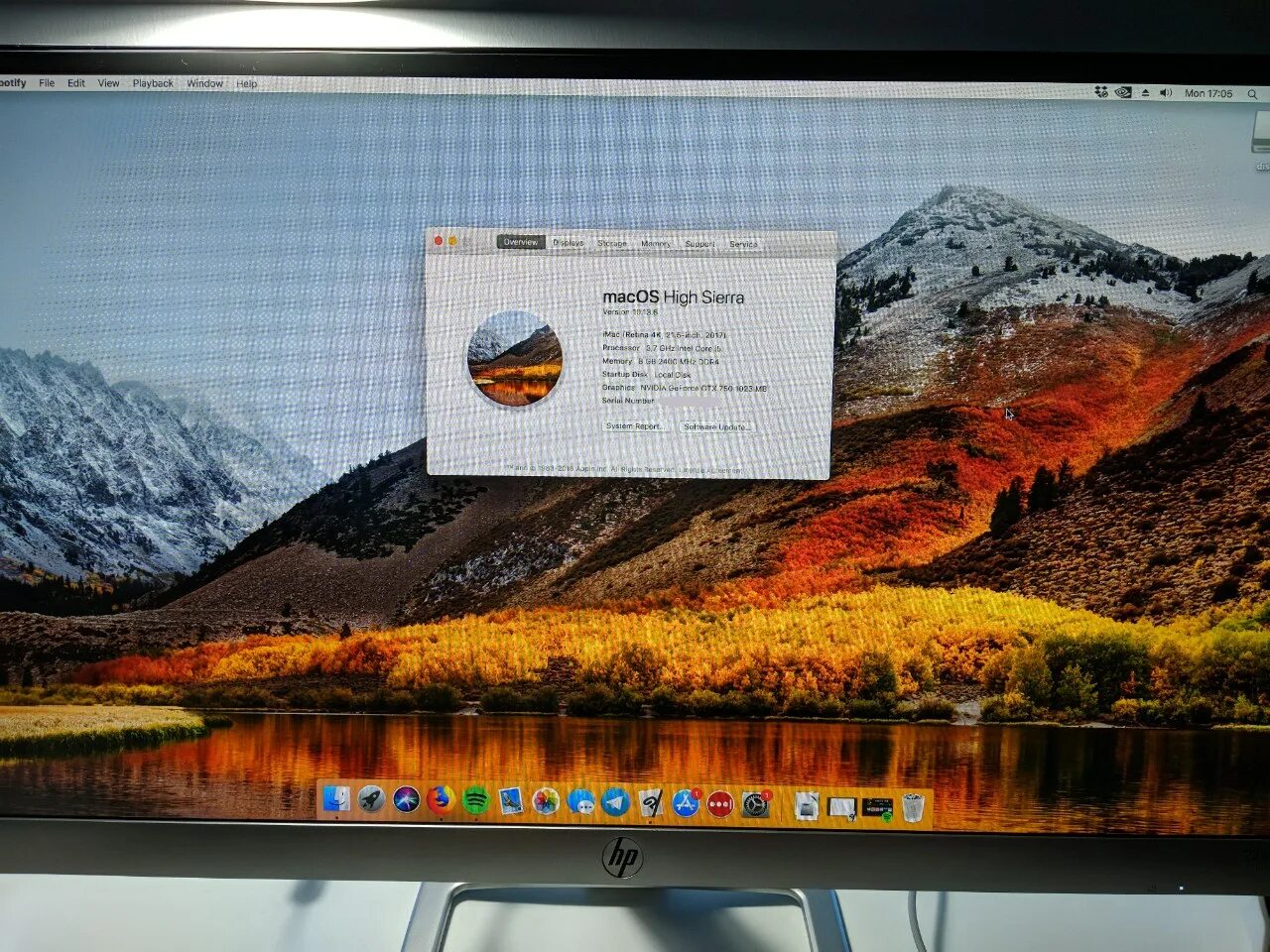Click the macOS High Sierra title
This screenshot has height=952, width=1270.
pyautogui.click(x=674, y=297)
